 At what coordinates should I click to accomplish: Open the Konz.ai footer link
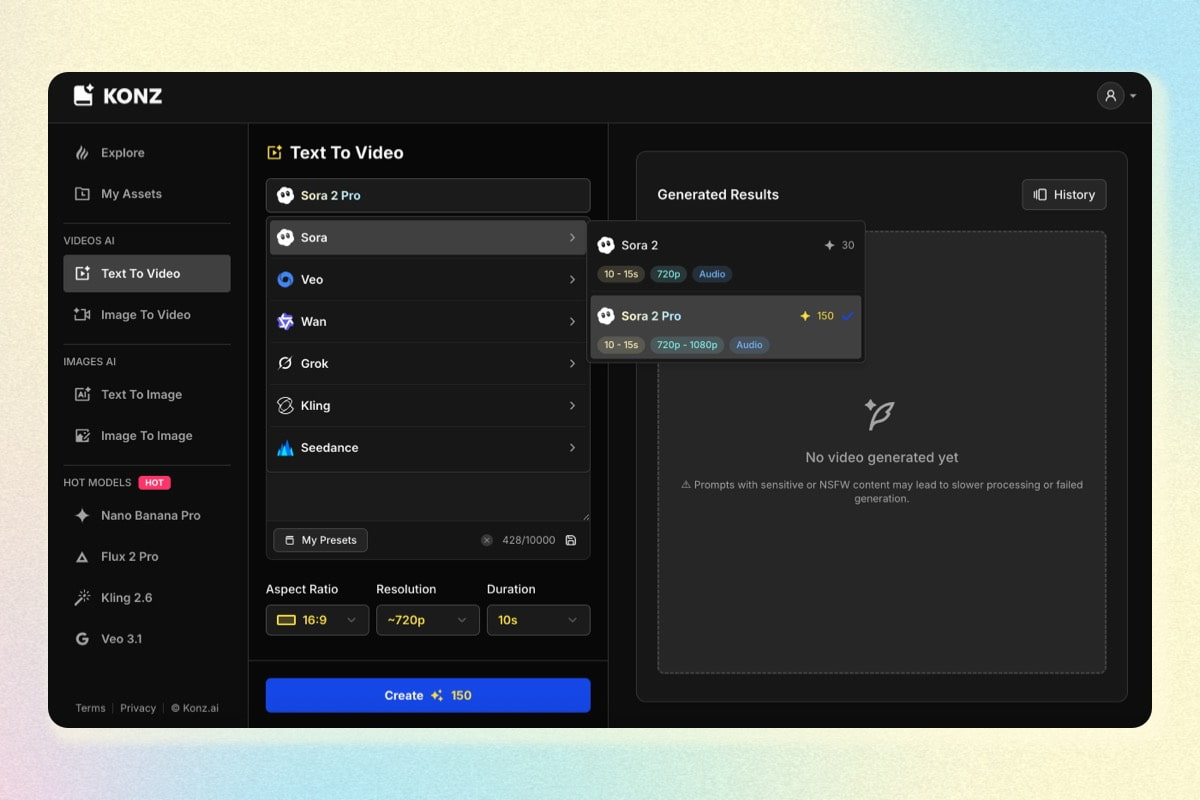(x=194, y=708)
